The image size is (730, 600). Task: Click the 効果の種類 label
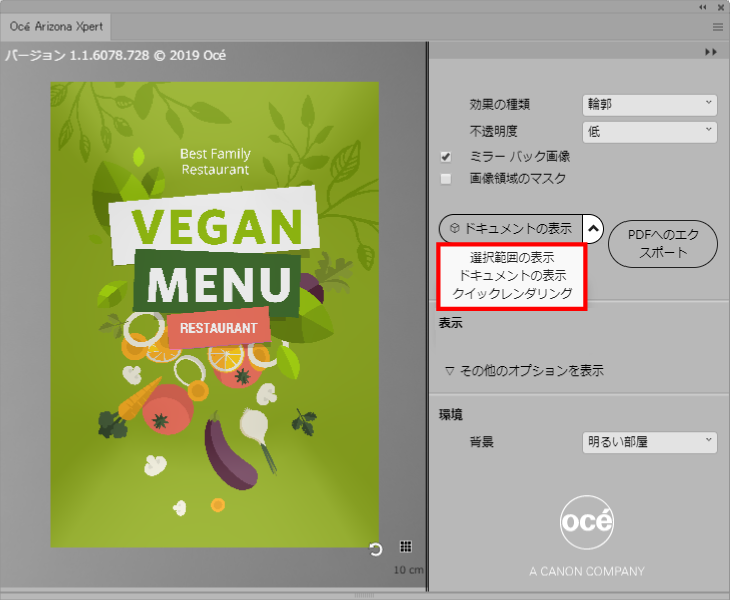coord(500,105)
